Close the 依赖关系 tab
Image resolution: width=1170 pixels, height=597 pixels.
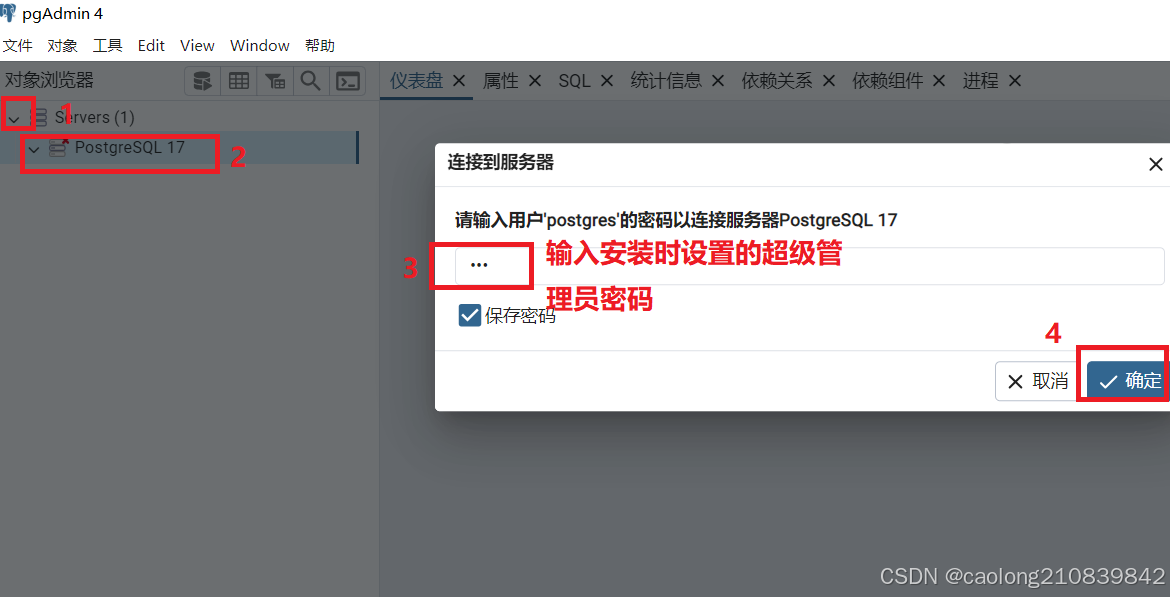828,81
